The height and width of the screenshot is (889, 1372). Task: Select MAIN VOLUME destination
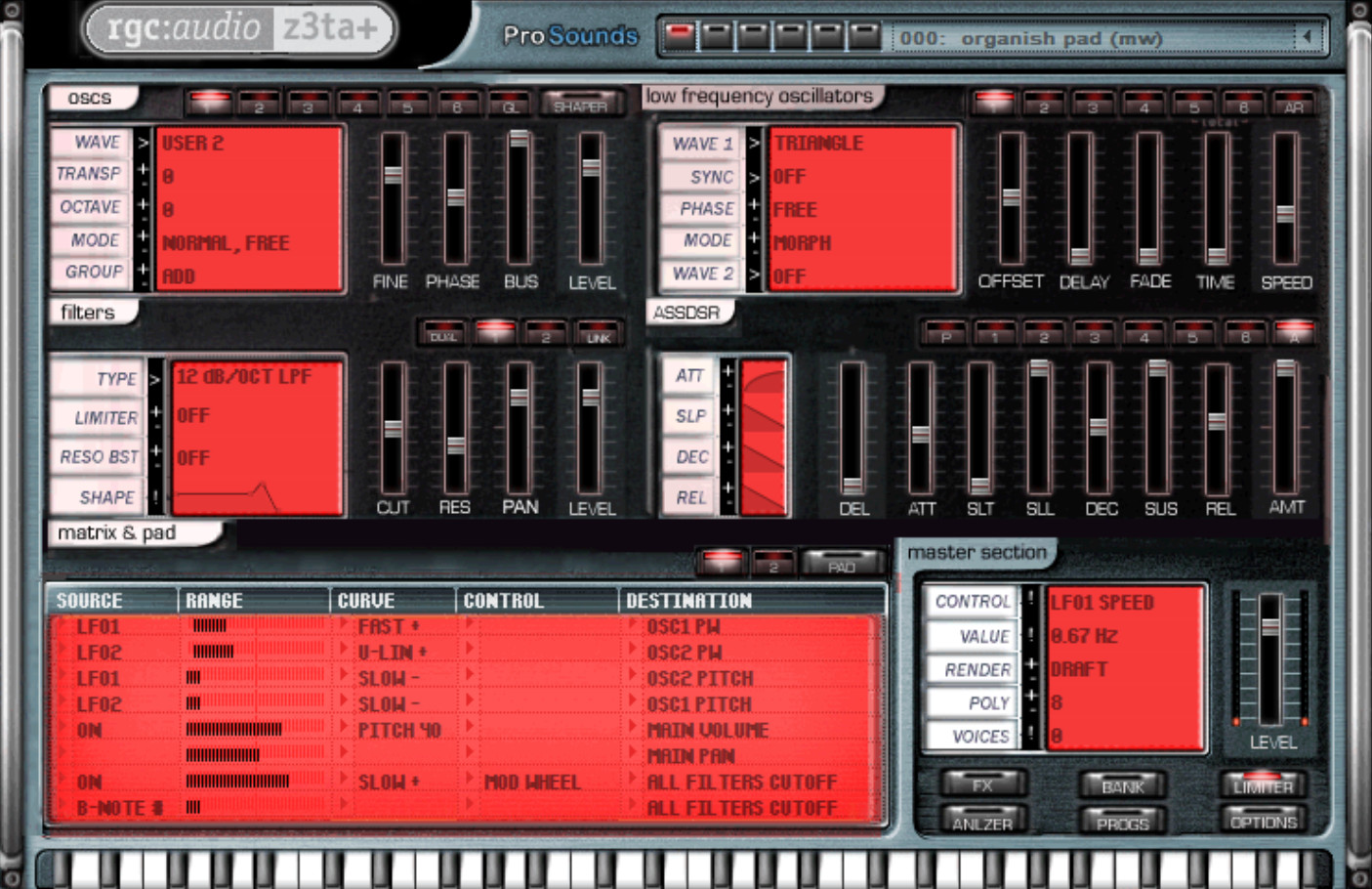(708, 730)
